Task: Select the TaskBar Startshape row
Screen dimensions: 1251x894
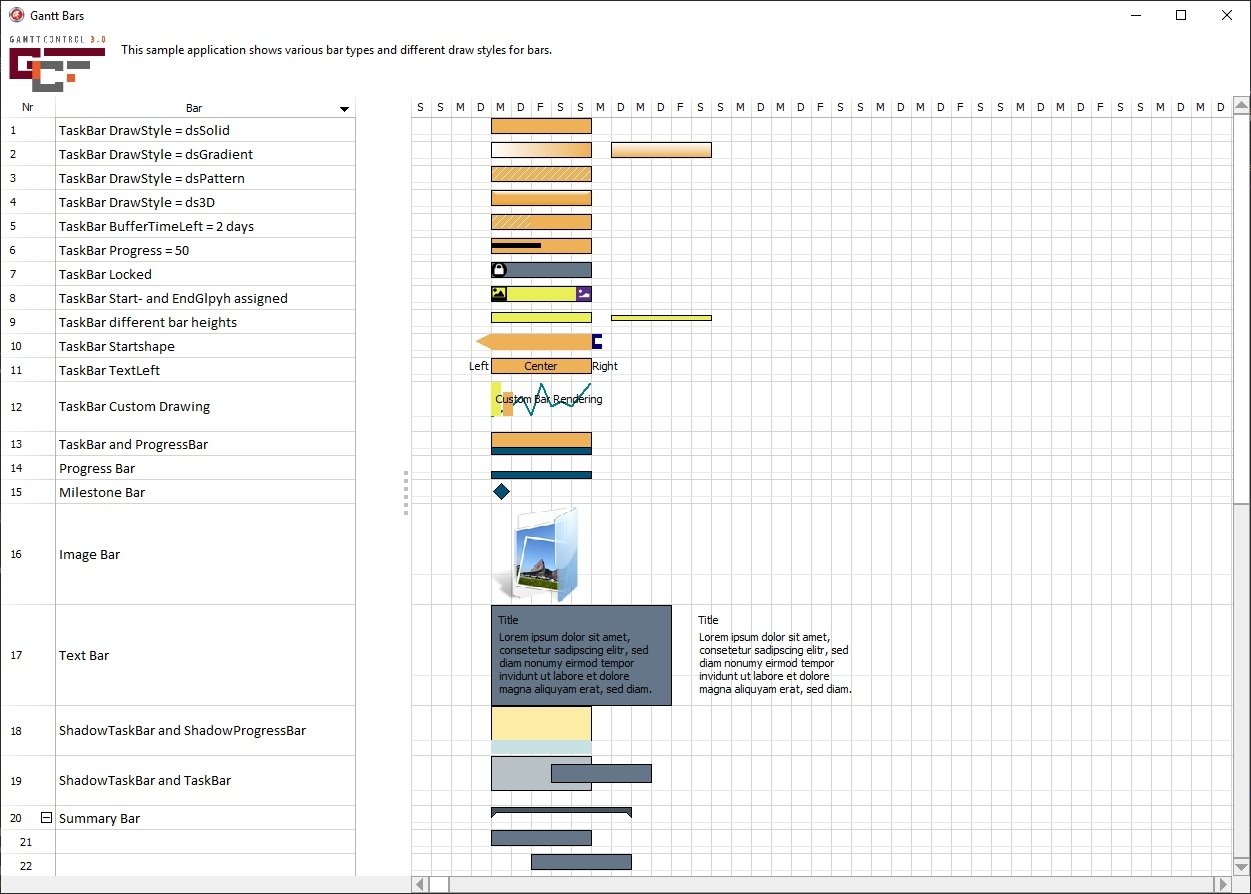Action: click(x=178, y=346)
